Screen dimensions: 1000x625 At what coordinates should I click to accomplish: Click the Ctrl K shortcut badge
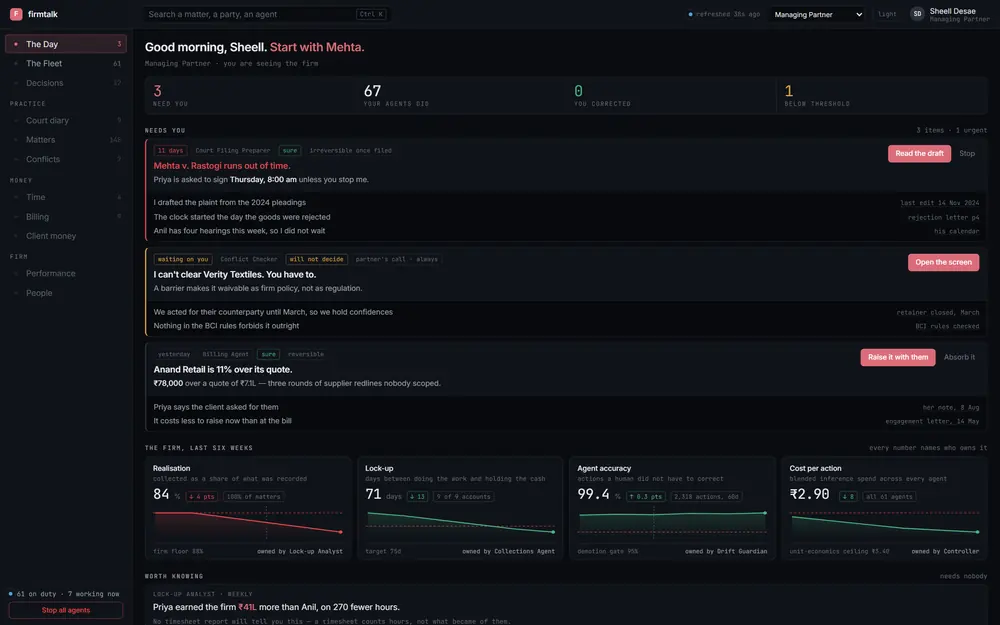(371, 14)
